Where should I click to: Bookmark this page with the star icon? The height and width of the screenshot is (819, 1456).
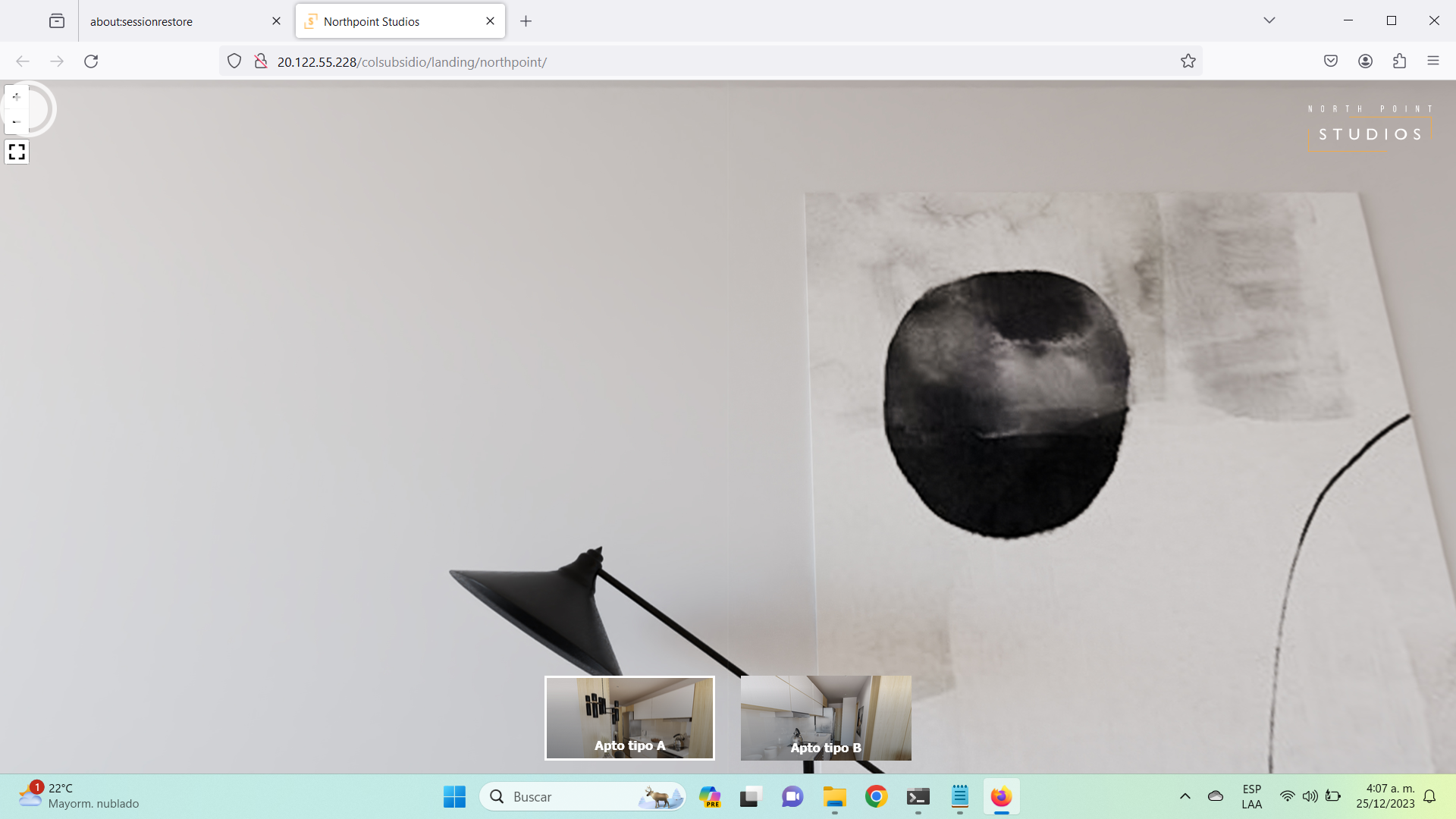[1188, 61]
